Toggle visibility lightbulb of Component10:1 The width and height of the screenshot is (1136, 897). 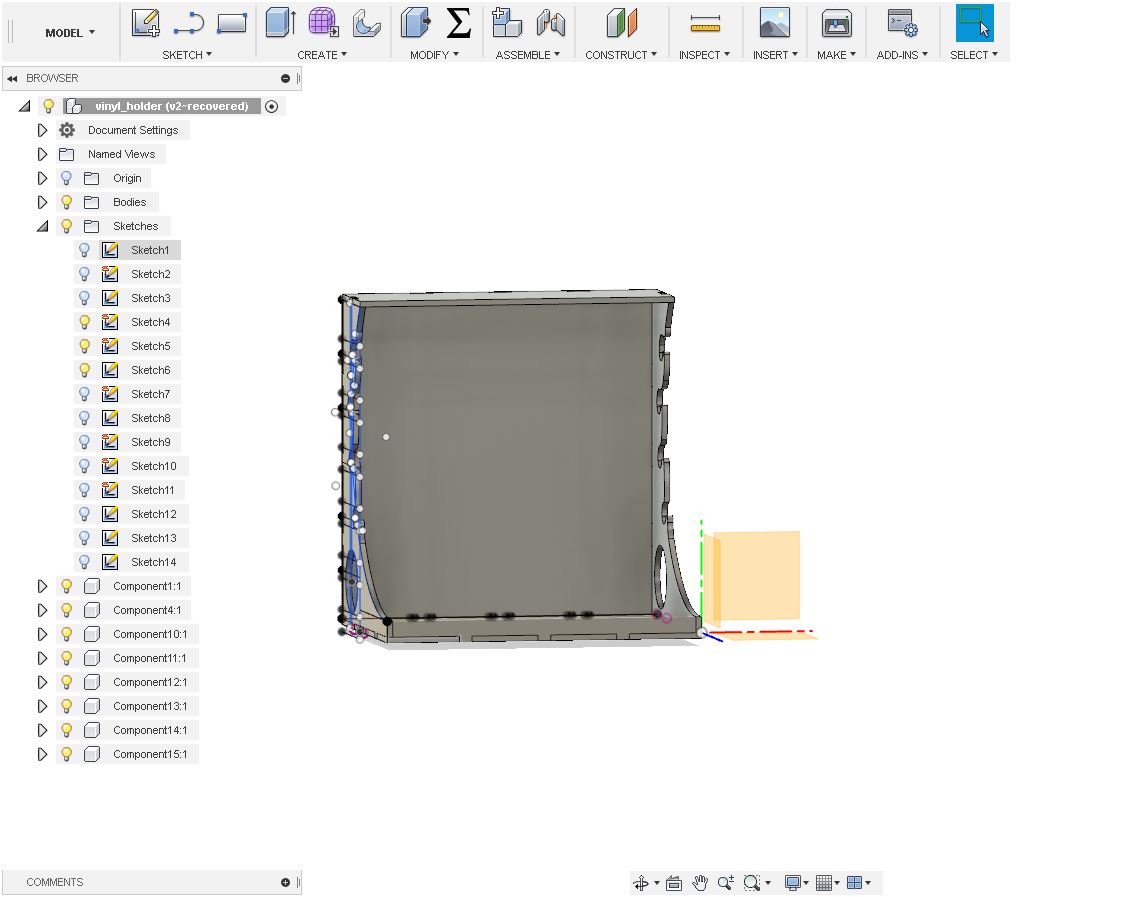[67, 634]
